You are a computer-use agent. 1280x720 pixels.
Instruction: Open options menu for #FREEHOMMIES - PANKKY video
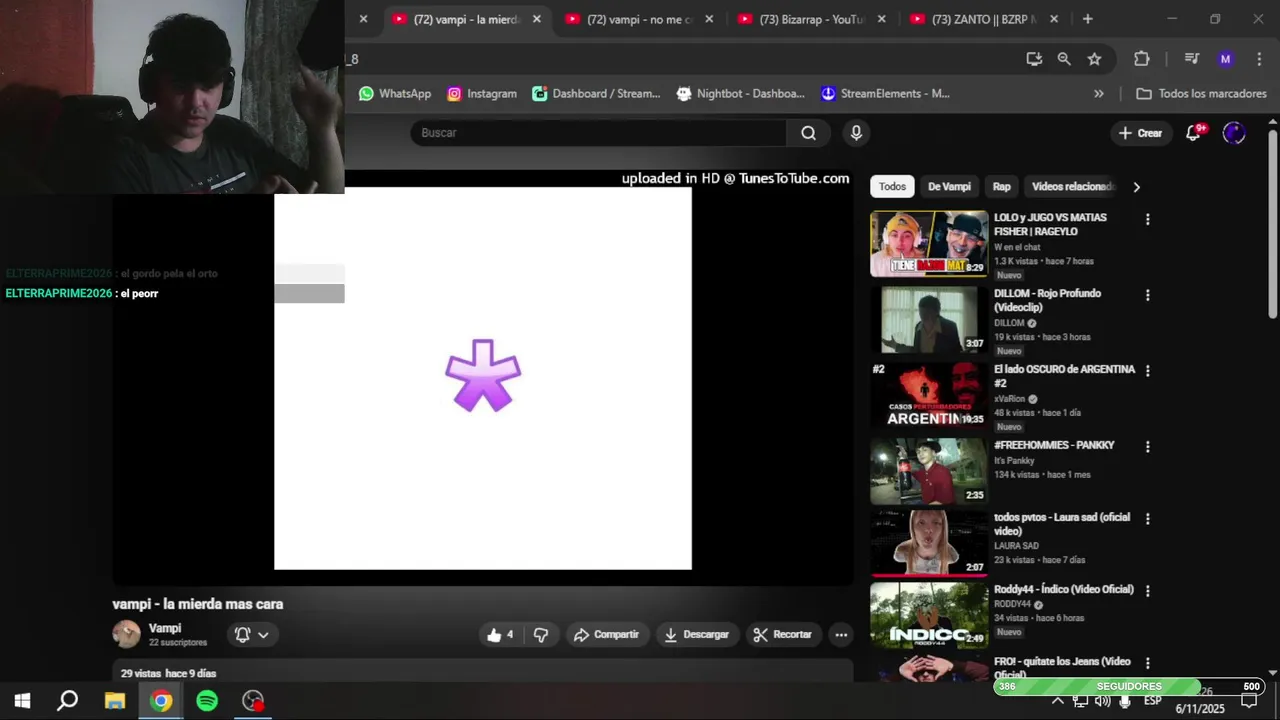[1147, 446]
